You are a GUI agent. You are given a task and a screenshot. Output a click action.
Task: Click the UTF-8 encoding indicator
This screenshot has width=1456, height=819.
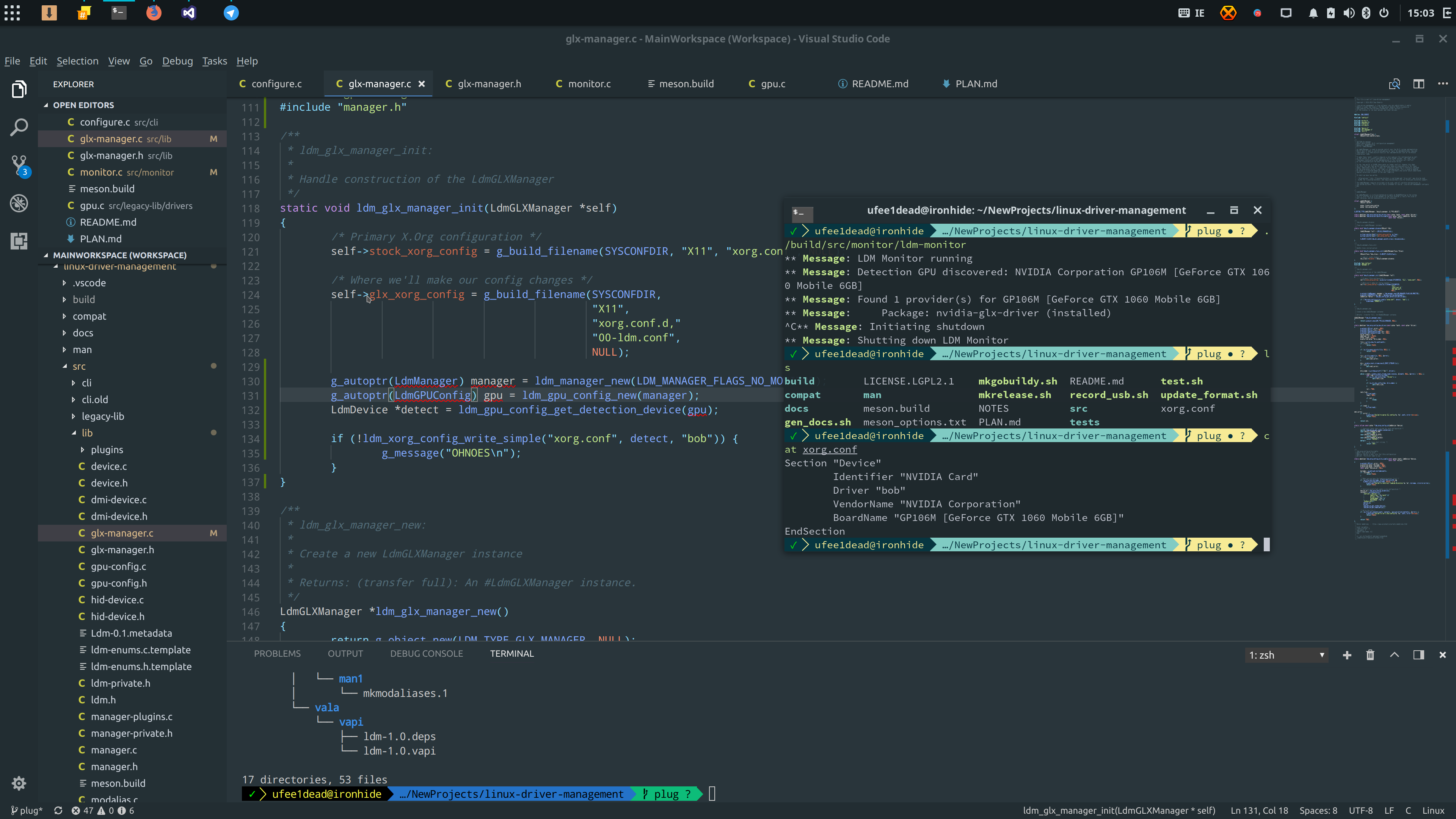coord(1361,811)
